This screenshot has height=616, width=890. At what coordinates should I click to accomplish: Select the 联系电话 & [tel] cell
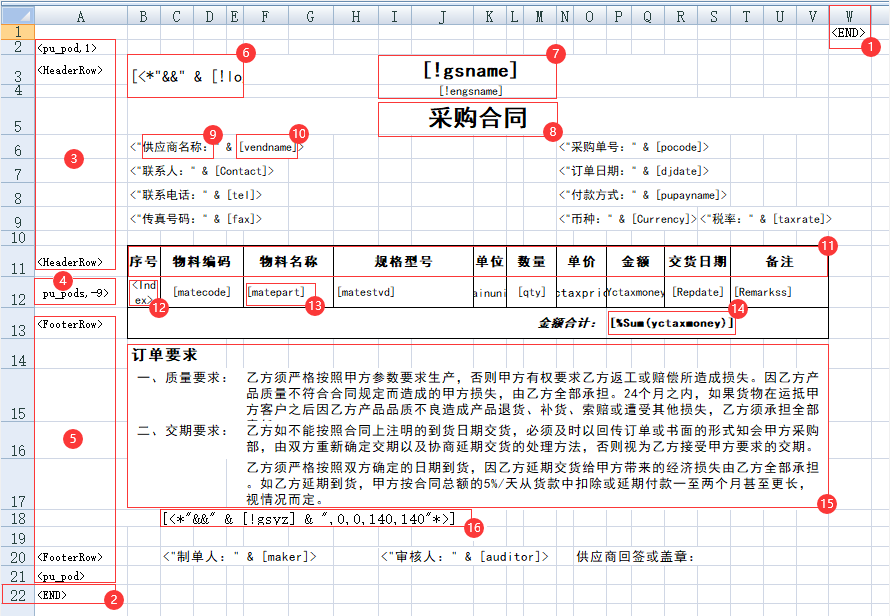(x=196, y=195)
